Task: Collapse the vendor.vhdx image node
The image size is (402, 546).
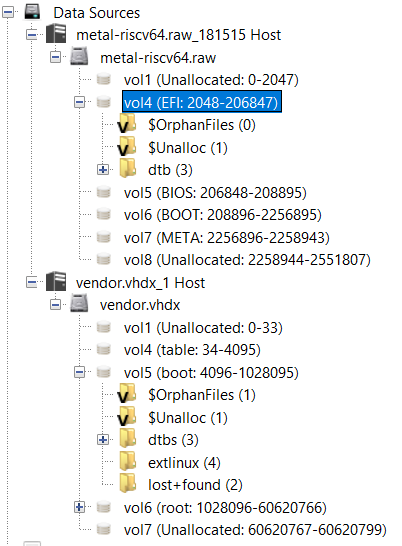Action: pos(55,305)
